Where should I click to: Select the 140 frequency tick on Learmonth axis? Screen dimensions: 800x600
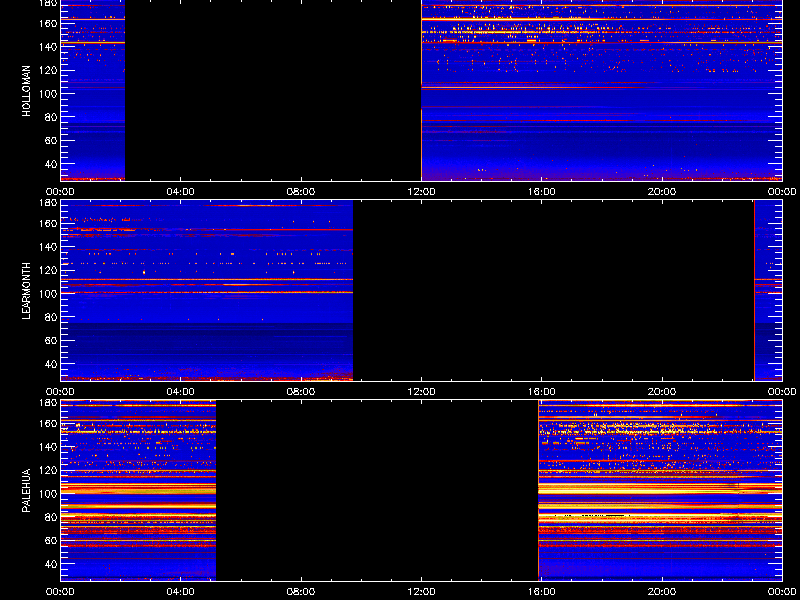pos(49,247)
